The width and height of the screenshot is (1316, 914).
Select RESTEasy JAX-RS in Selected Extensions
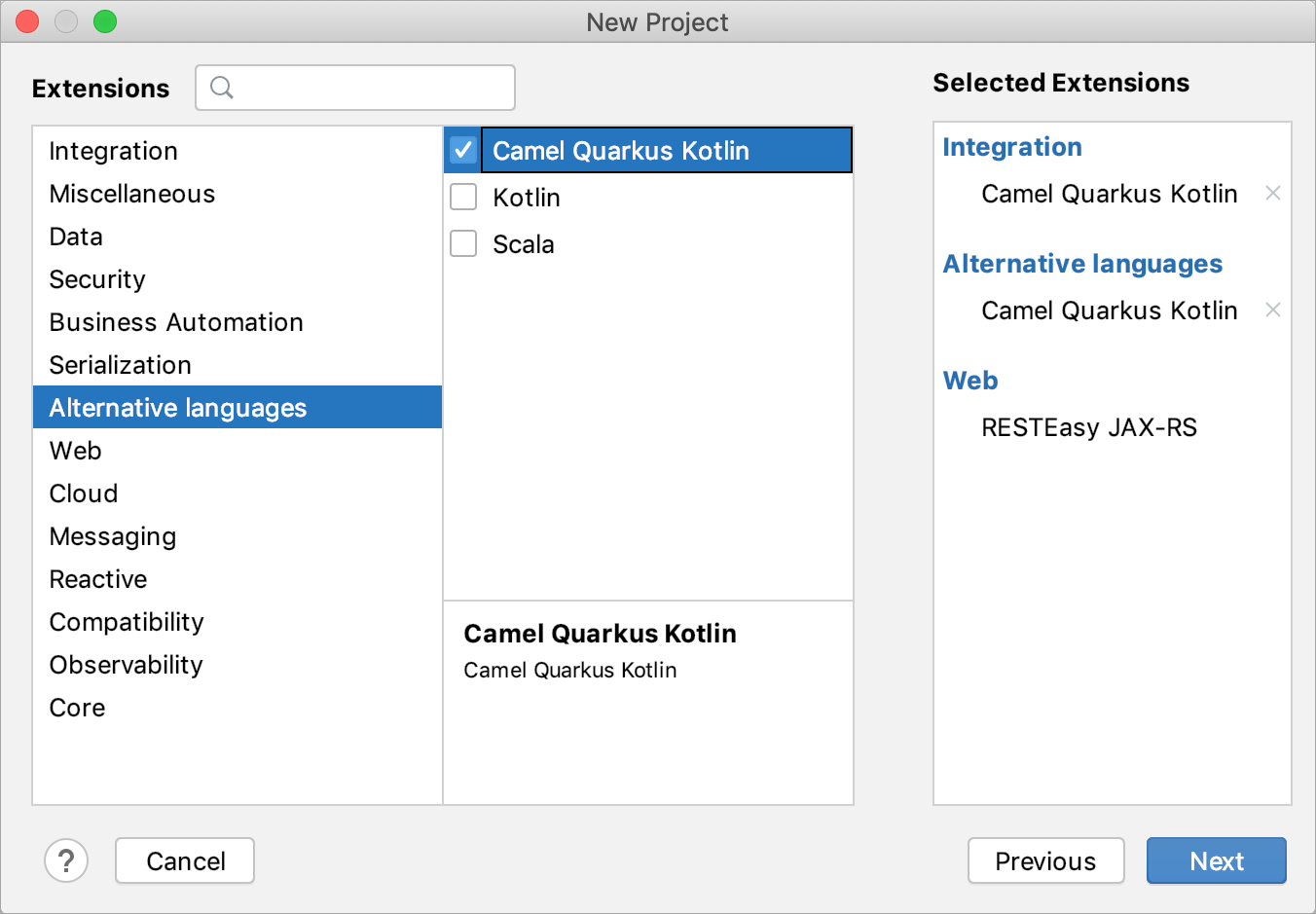1089,427
